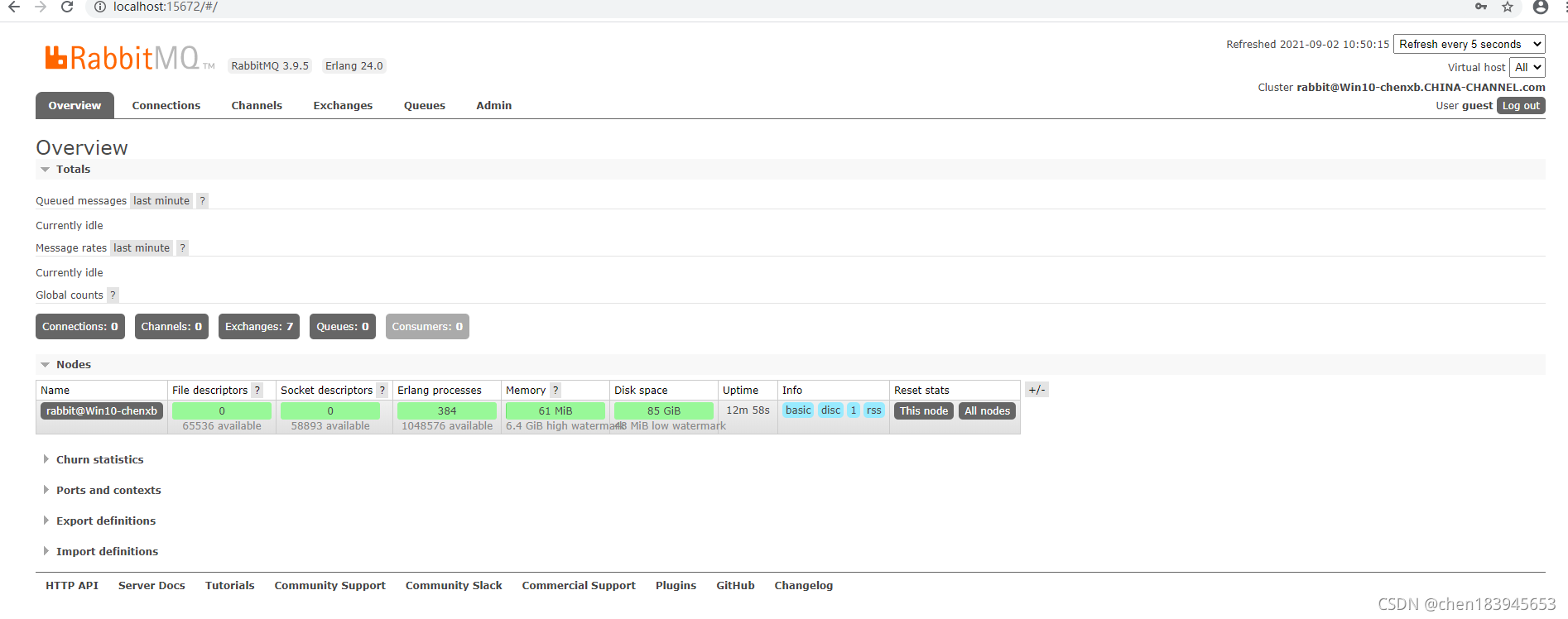Change Message rates last minute range
This screenshot has height=619, width=1568.
142,247
